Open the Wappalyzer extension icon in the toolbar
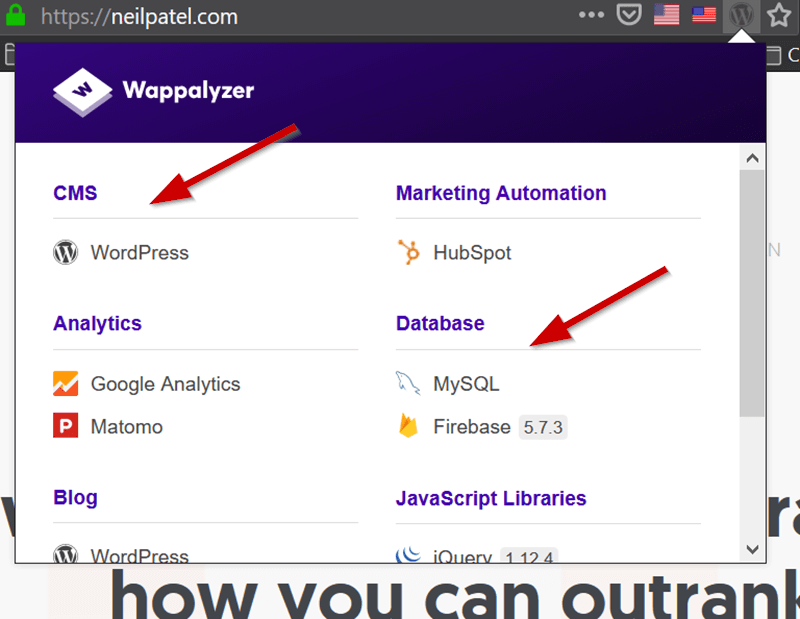The width and height of the screenshot is (800, 619). tap(740, 16)
